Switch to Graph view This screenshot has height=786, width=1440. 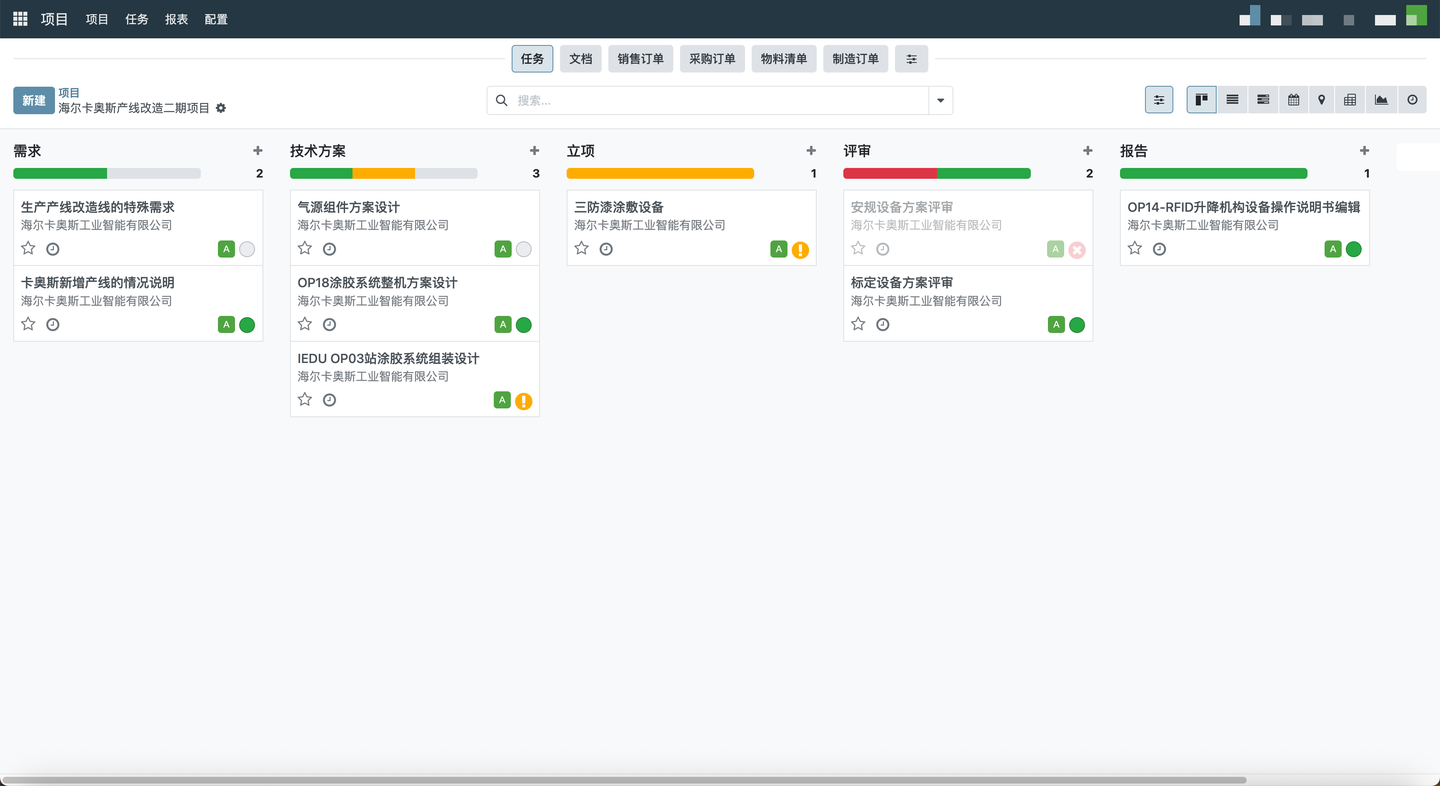1381,100
